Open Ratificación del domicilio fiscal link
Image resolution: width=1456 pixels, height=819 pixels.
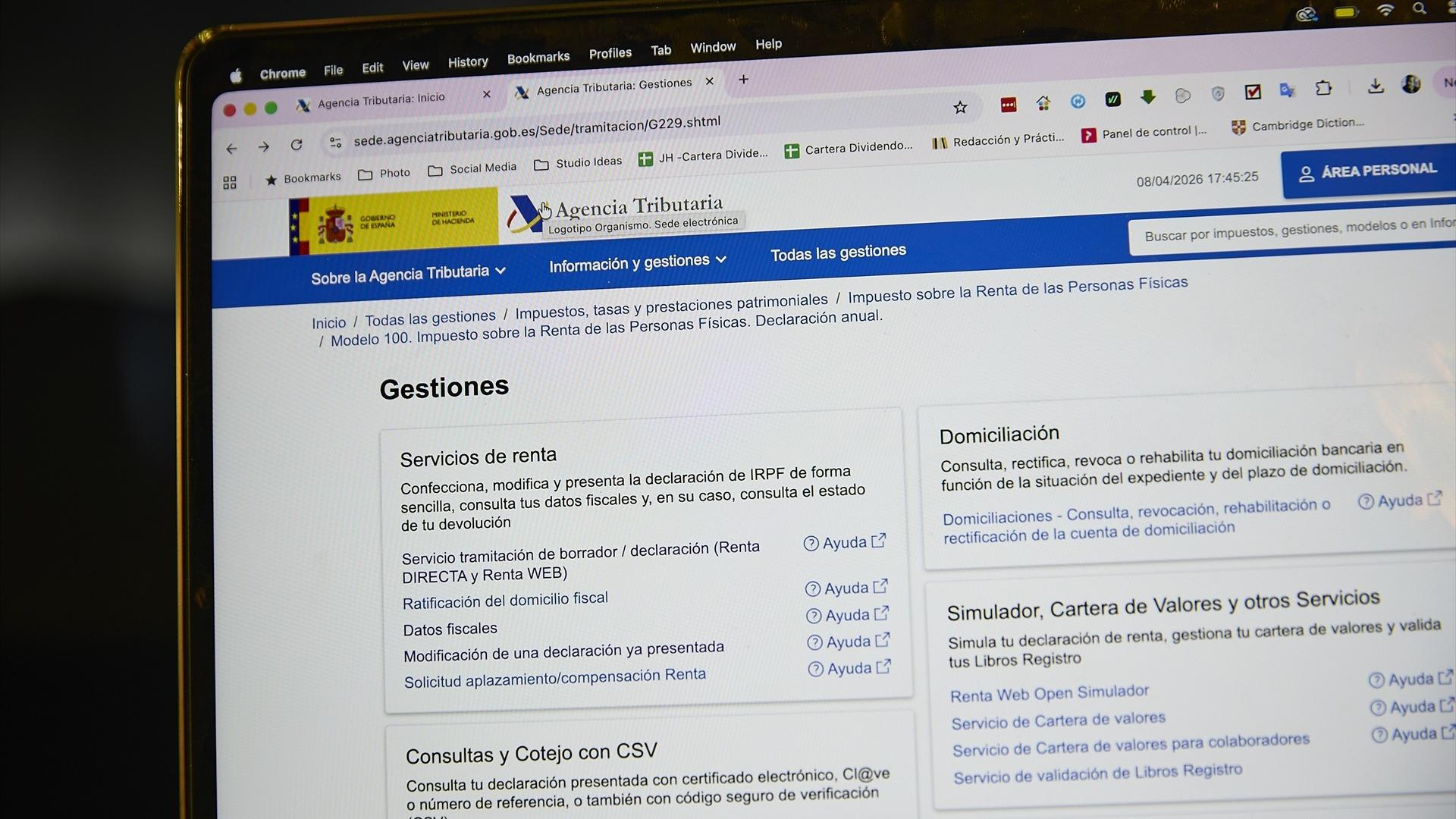[505, 601]
